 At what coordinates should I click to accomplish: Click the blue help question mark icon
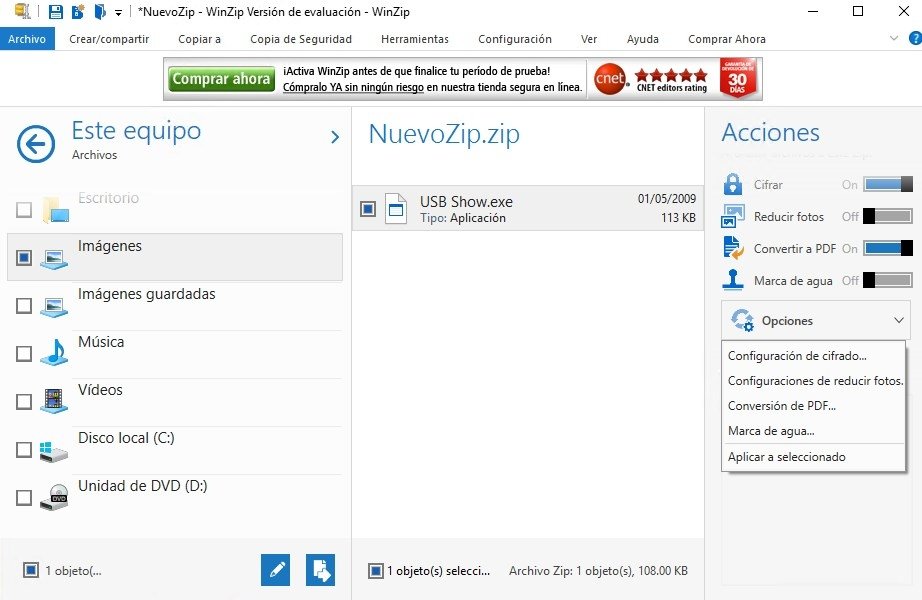coord(916,38)
